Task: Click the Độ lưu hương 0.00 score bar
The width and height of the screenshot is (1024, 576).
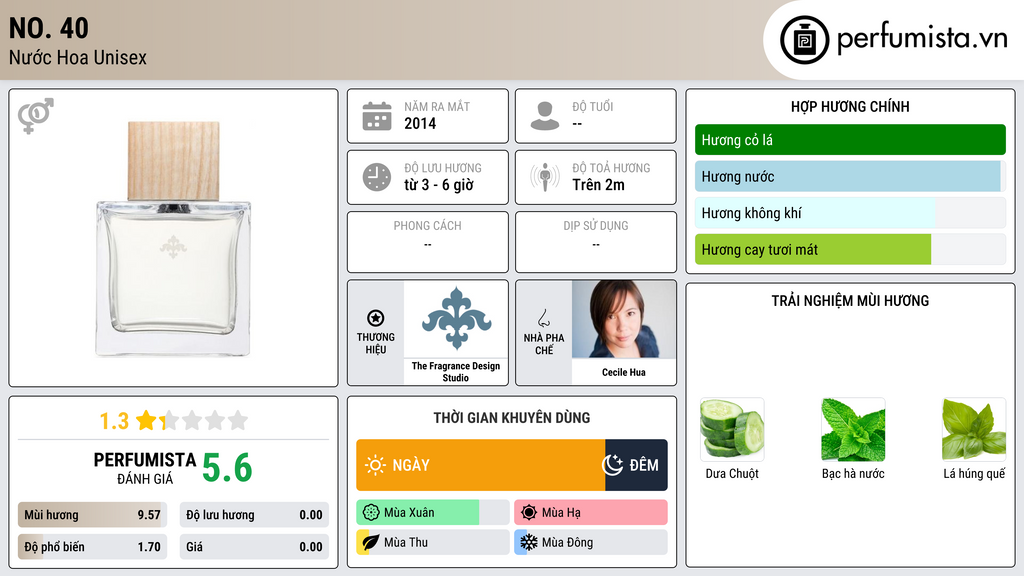Action: (x=254, y=515)
